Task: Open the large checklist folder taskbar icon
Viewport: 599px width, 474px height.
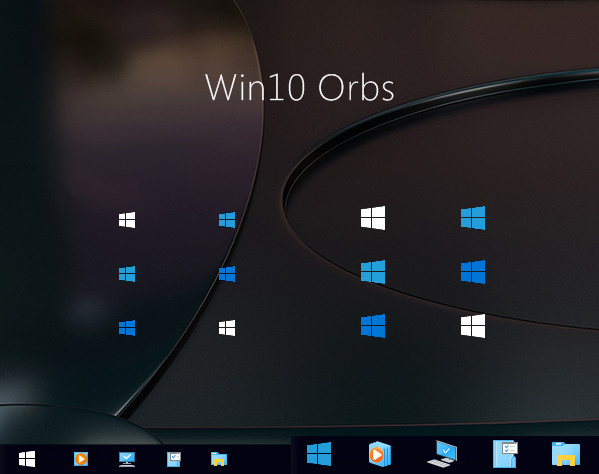Action: (505, 454)
